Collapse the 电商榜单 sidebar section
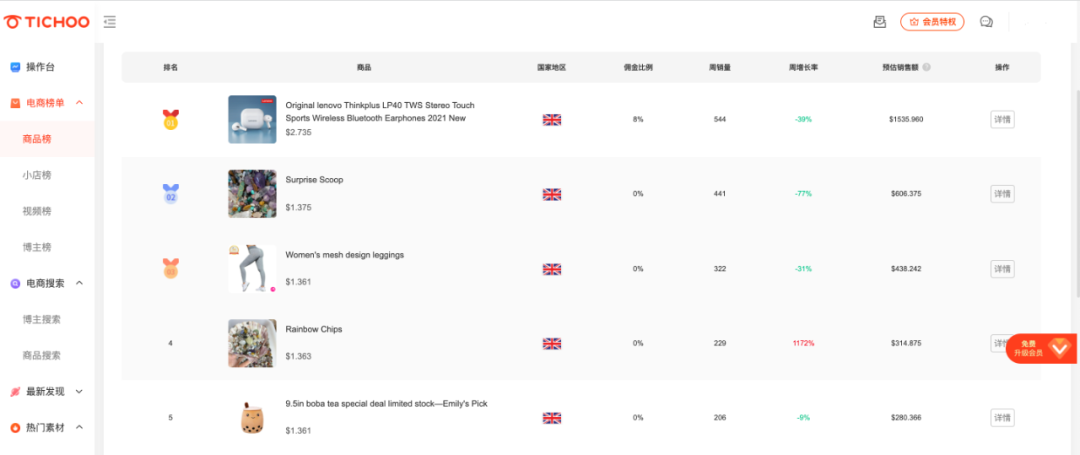Screen dimensions: 1080x455 click(x=79, y=103)
